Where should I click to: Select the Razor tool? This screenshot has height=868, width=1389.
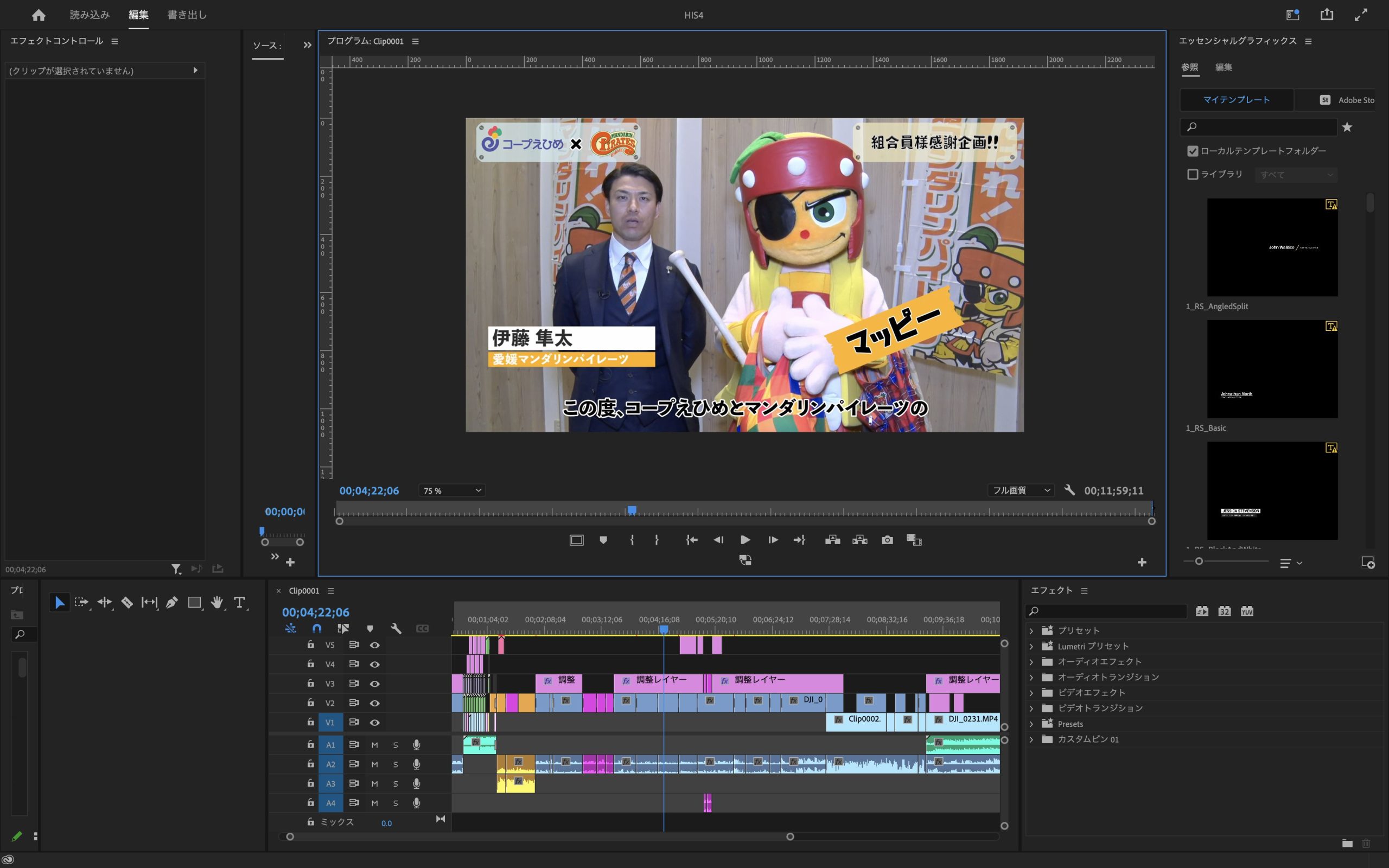[x=127, y=602]
